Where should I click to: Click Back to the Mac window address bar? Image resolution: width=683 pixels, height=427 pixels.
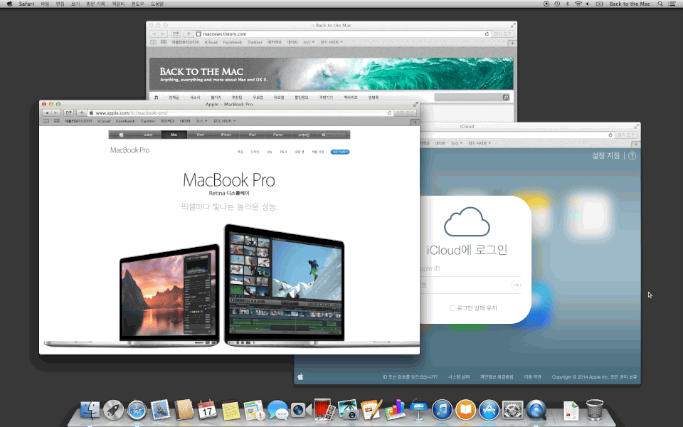point(343,34)
